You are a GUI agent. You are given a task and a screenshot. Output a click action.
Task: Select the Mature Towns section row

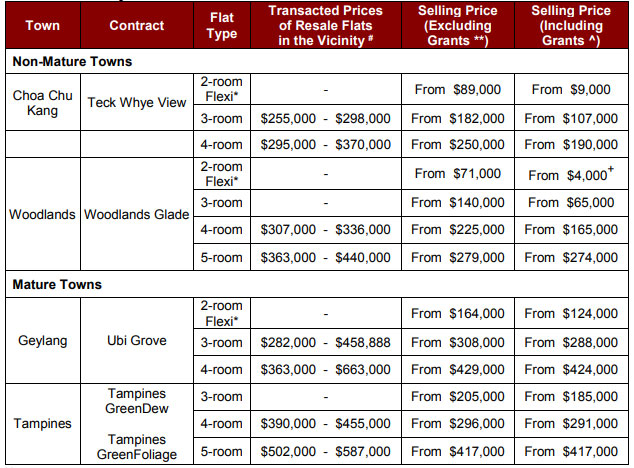click(x=56, y=284)
